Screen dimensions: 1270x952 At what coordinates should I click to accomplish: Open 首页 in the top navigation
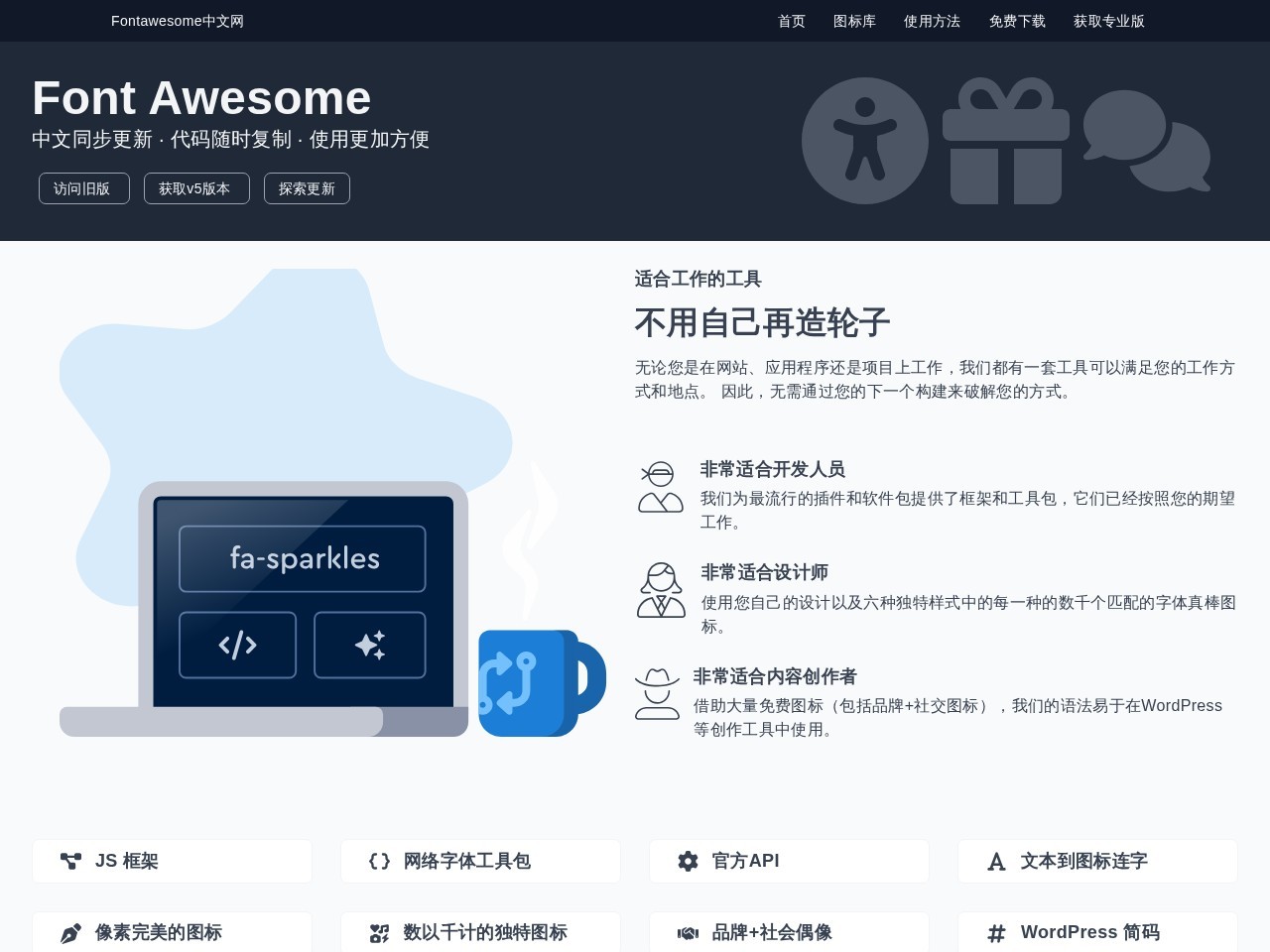click(792, 21)
